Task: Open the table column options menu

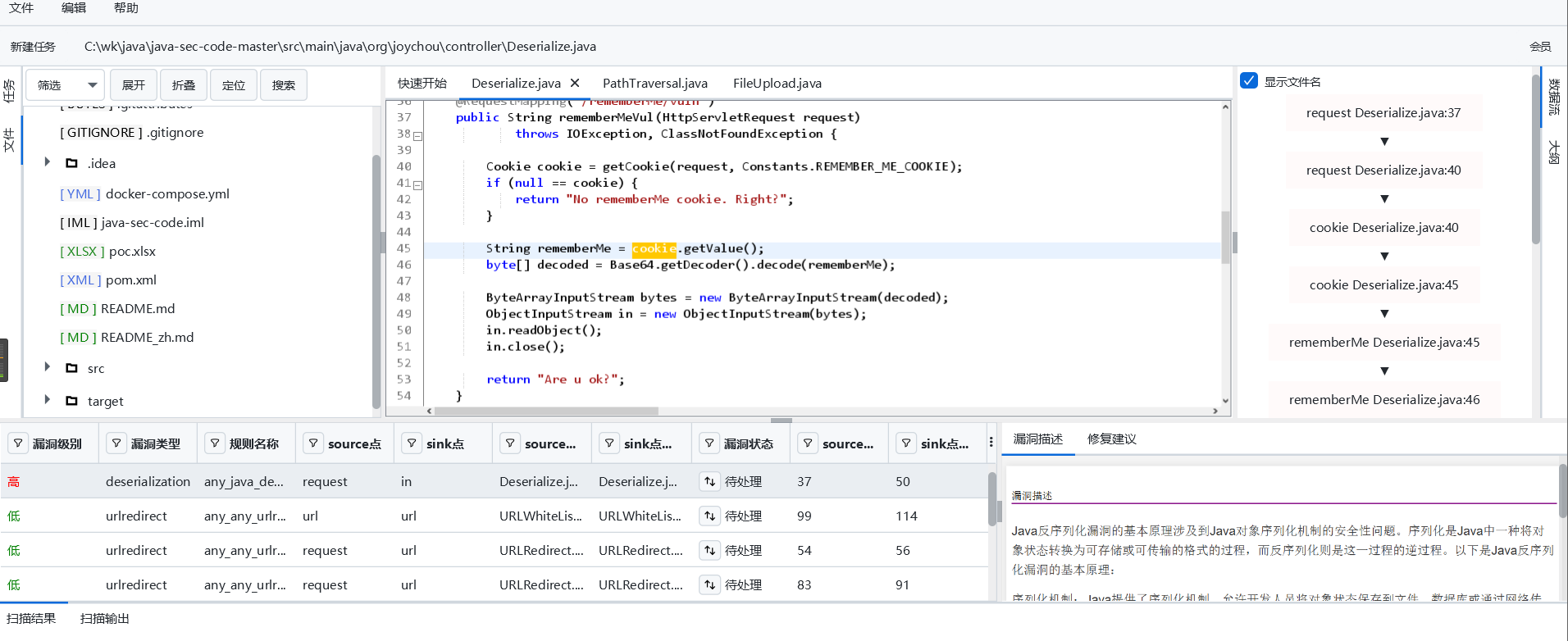Action: (991, 443)
